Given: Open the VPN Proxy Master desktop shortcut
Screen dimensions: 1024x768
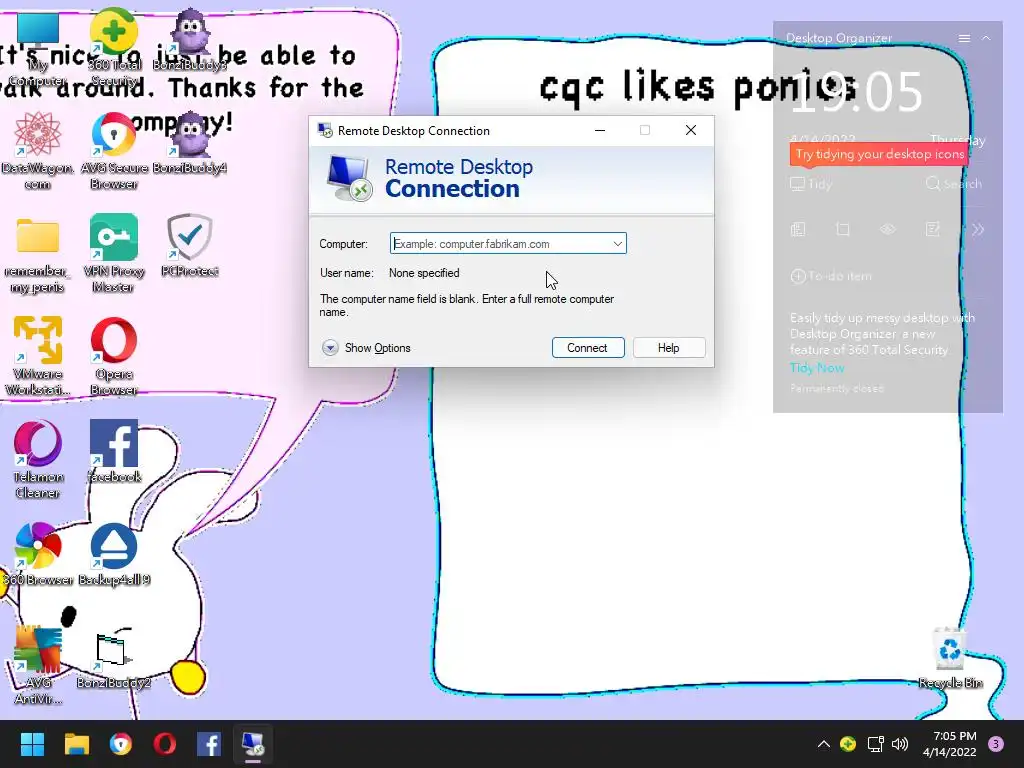Looking at the screenshot, I should click(114, 254).
